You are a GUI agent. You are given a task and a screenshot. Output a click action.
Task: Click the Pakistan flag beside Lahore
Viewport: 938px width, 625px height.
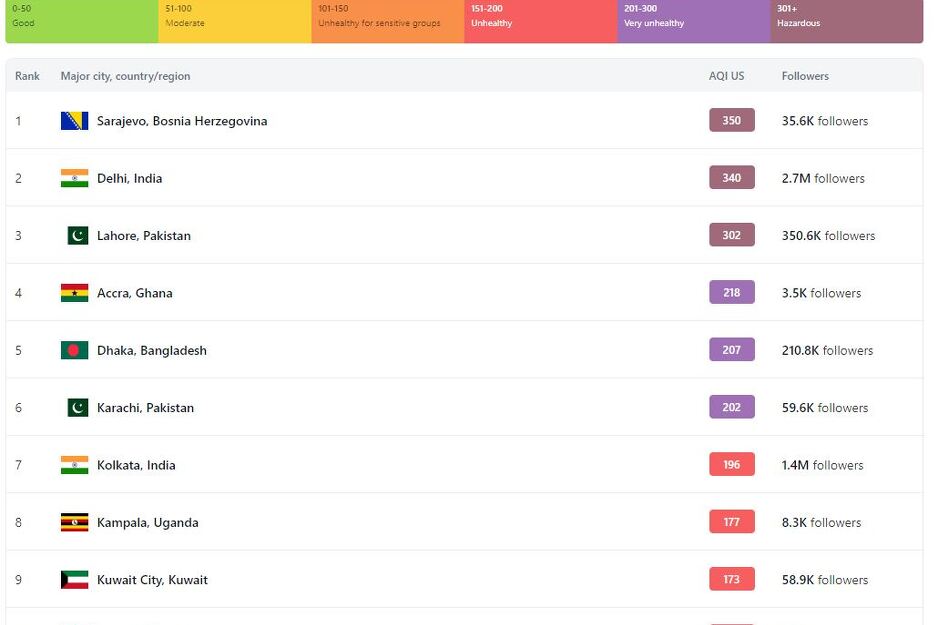tap(77, 236)
